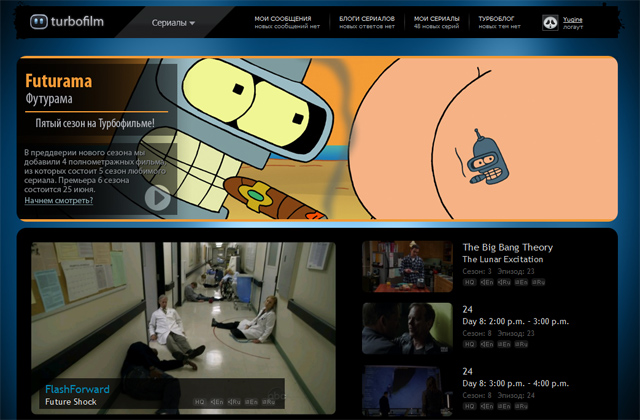Click the логаут logout link
This screenshot has width=640, height=420.
tap(573, 27)
